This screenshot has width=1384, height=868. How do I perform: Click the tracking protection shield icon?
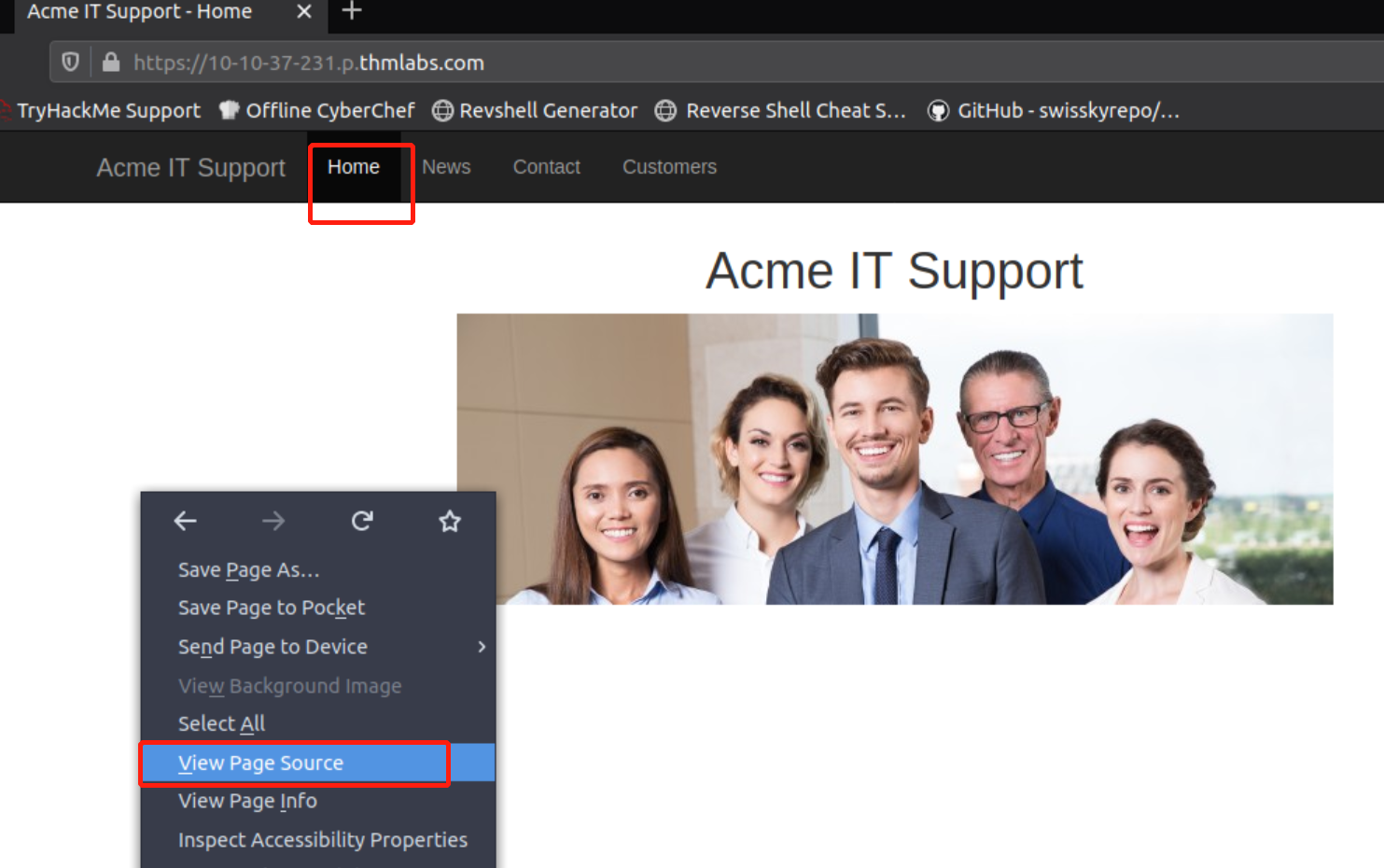pos(70,62)
